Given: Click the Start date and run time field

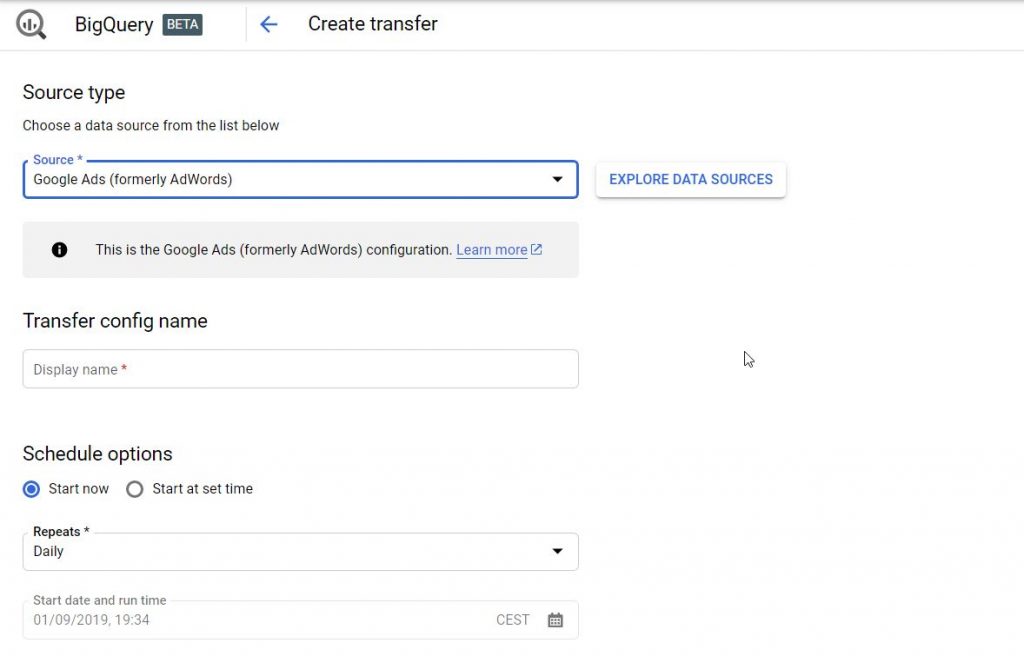Looking at the screenshot, I should 250,620.
